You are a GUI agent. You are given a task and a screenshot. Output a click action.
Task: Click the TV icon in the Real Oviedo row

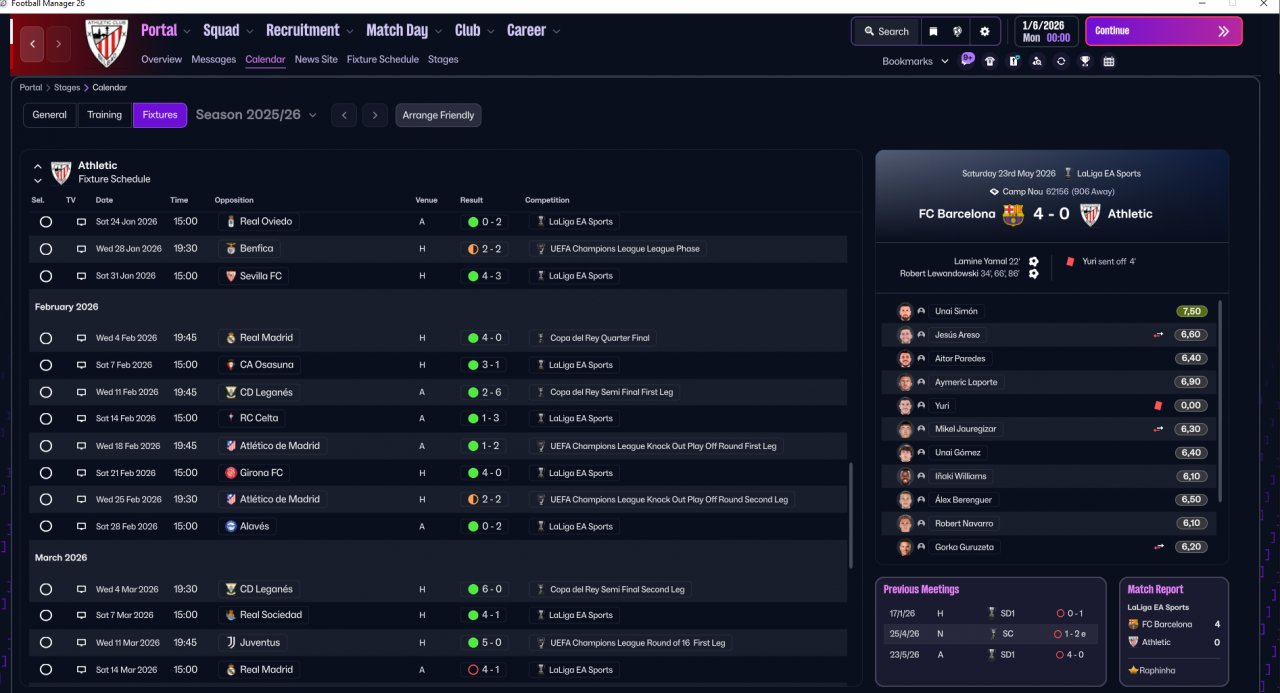[81, 222]
